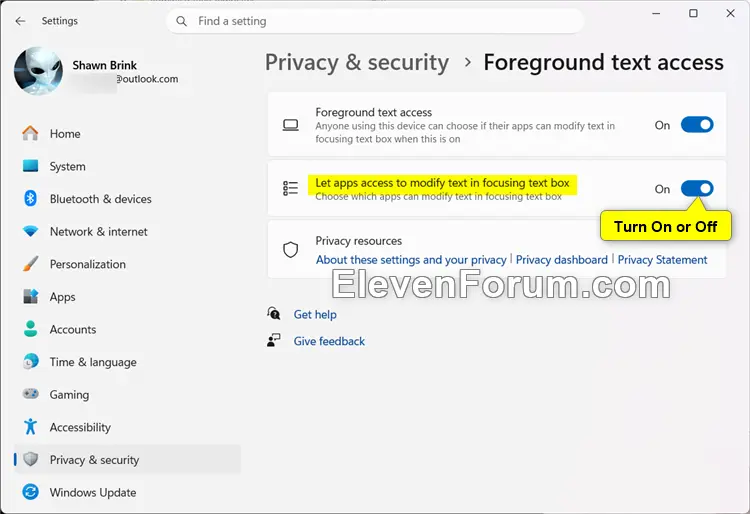Click the laptop icon beside Foreground text access

click(290, 125)
